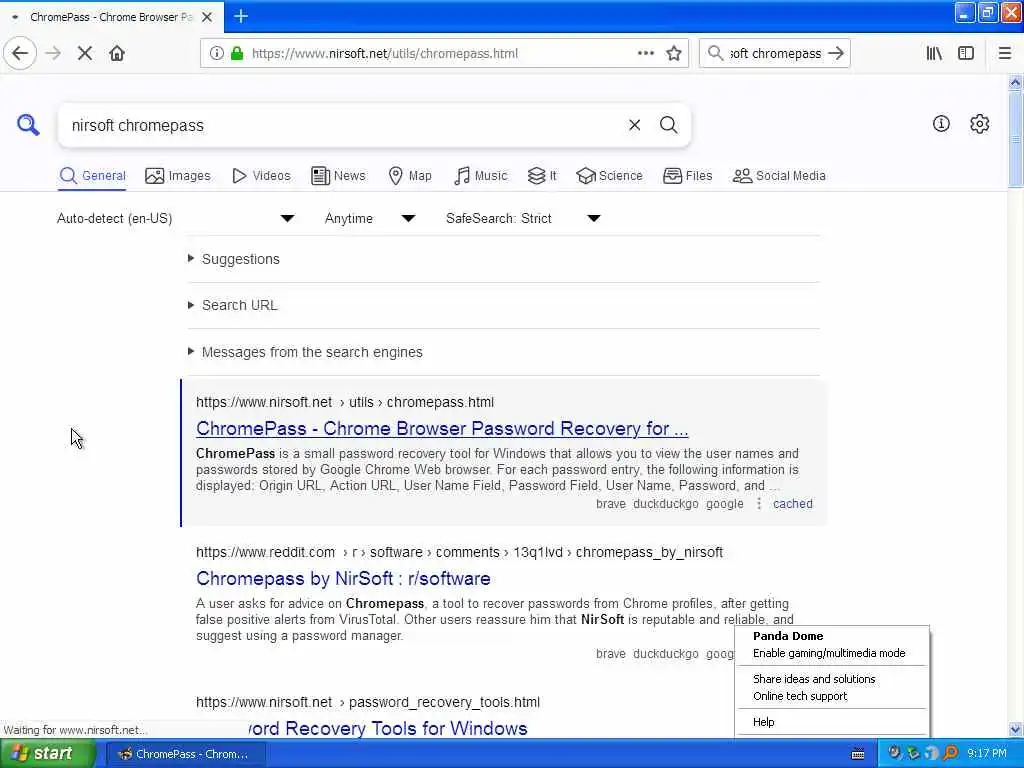
Task: Stop loading the page
Action: 85,53
